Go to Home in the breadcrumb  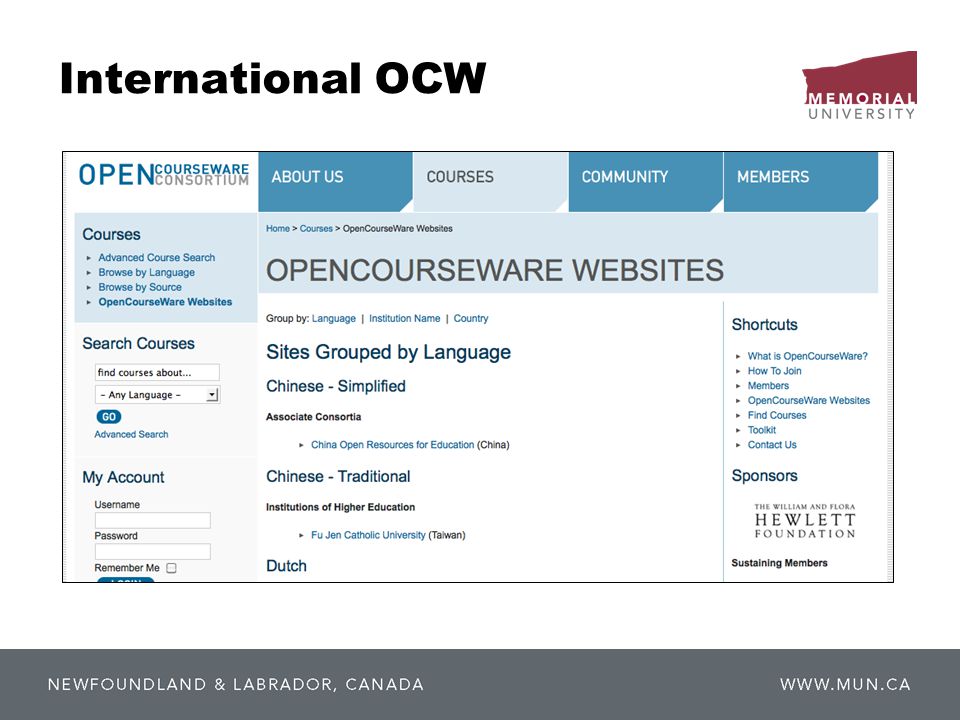click(x=277, y=228)
